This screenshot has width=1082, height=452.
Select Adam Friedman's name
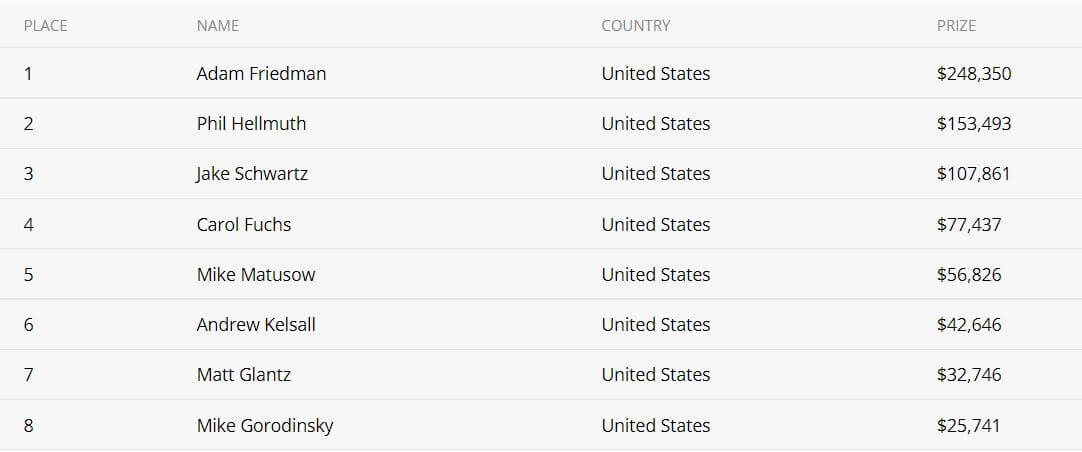point(261,73)
